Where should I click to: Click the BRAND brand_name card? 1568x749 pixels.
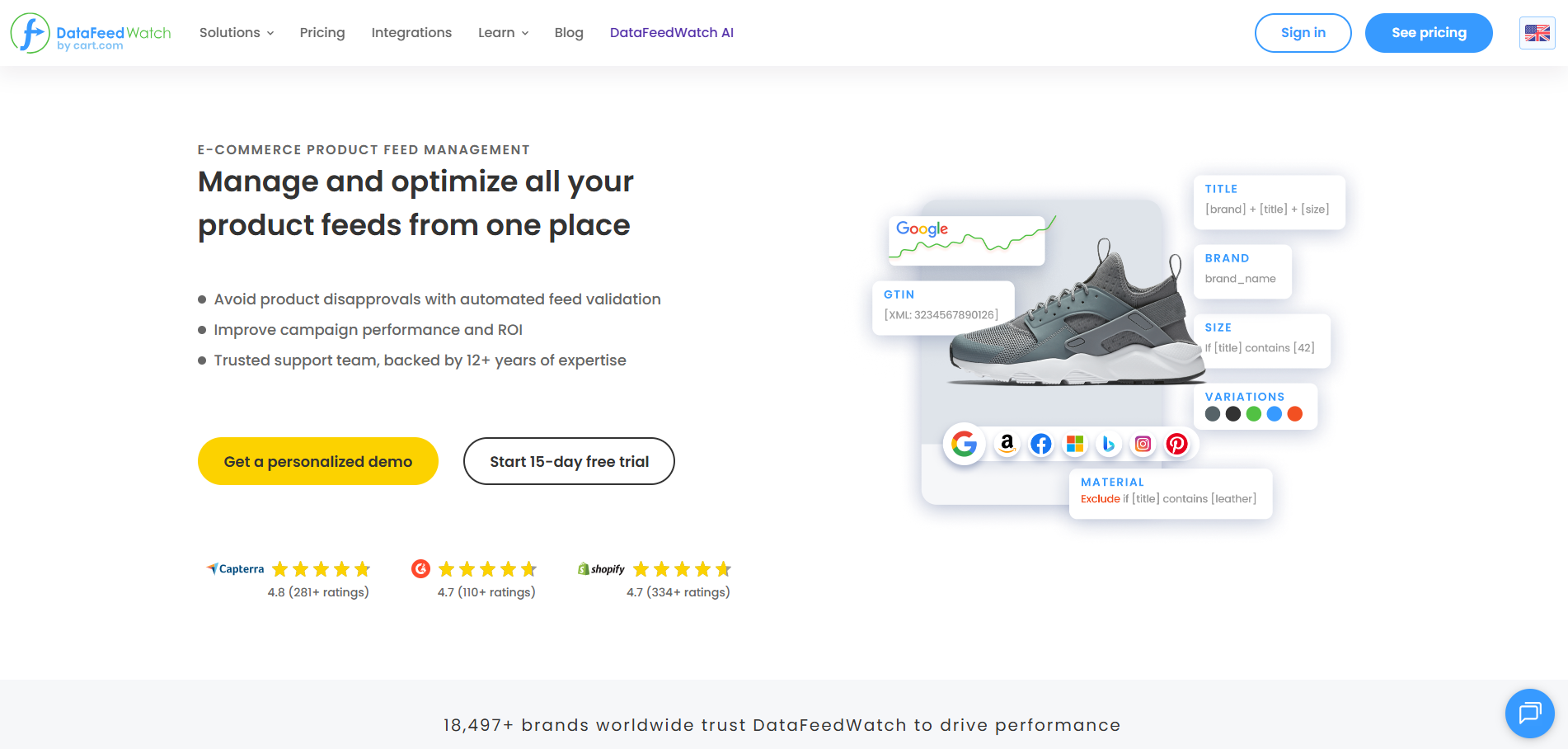tap(1242, 271)
